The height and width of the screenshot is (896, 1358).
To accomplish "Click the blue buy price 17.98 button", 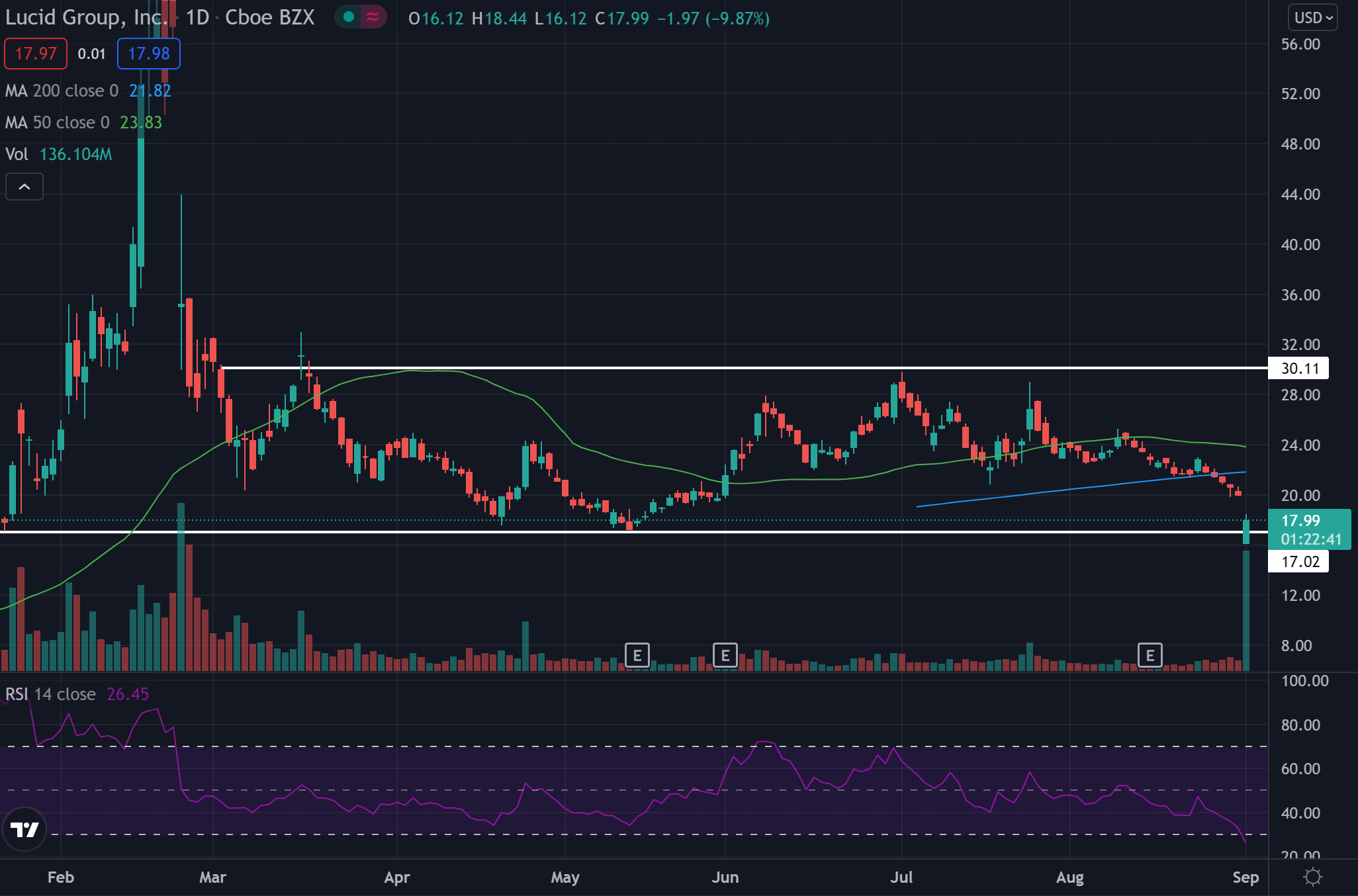I will click(x=149, y=54).
